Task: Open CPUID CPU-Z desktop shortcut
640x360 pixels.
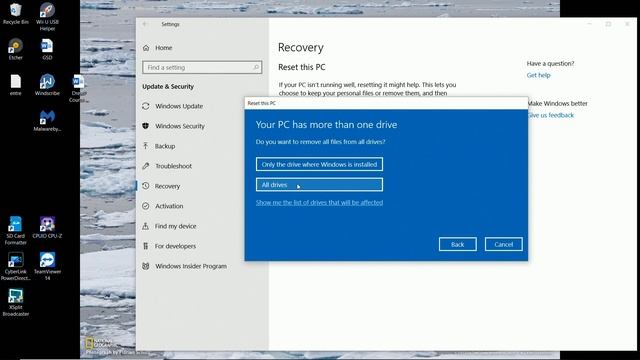Action: click(x=47, y=227)
